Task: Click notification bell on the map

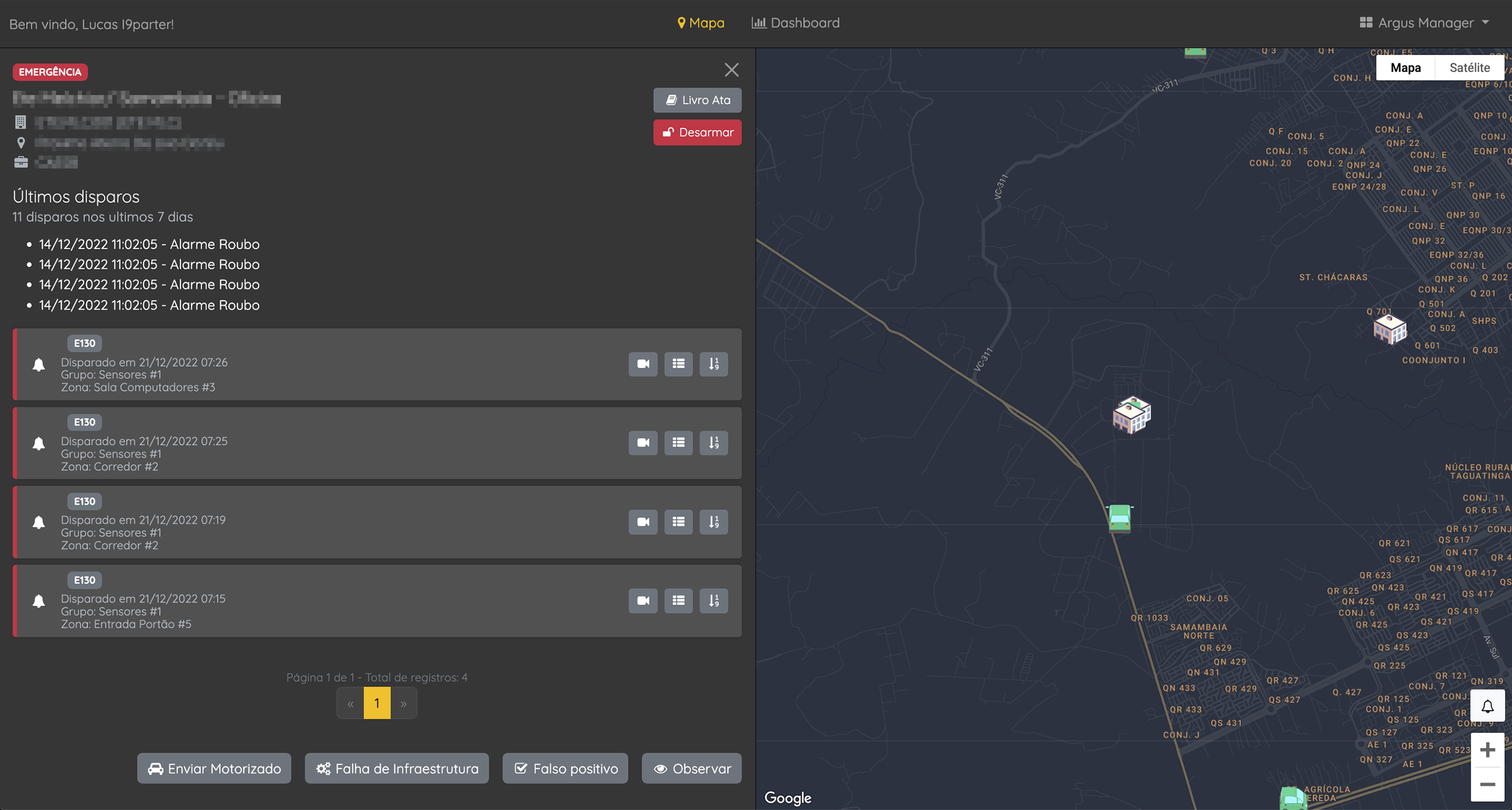Action: coord(1487,706)
